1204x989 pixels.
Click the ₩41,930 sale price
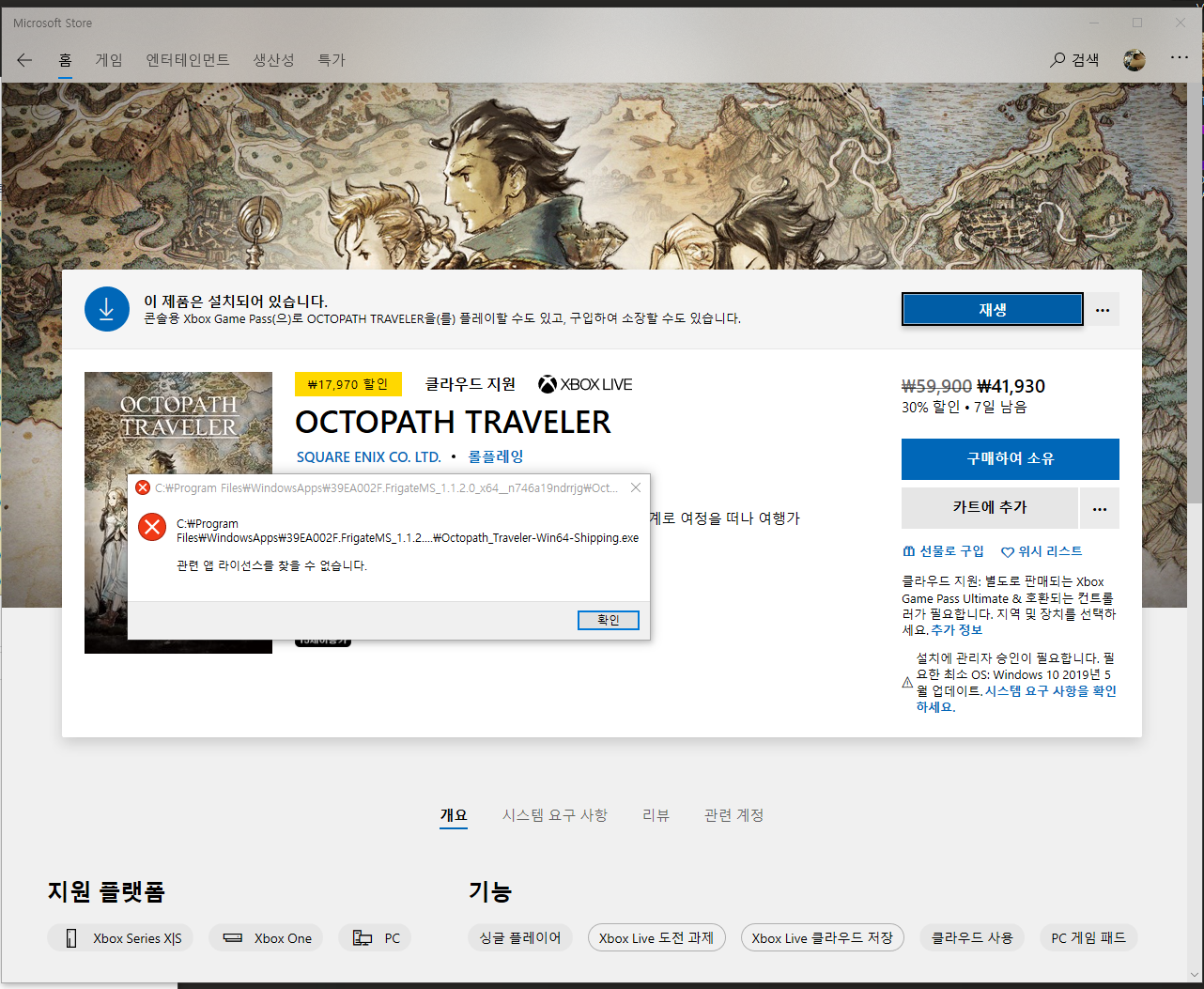tap(1011, 386)
